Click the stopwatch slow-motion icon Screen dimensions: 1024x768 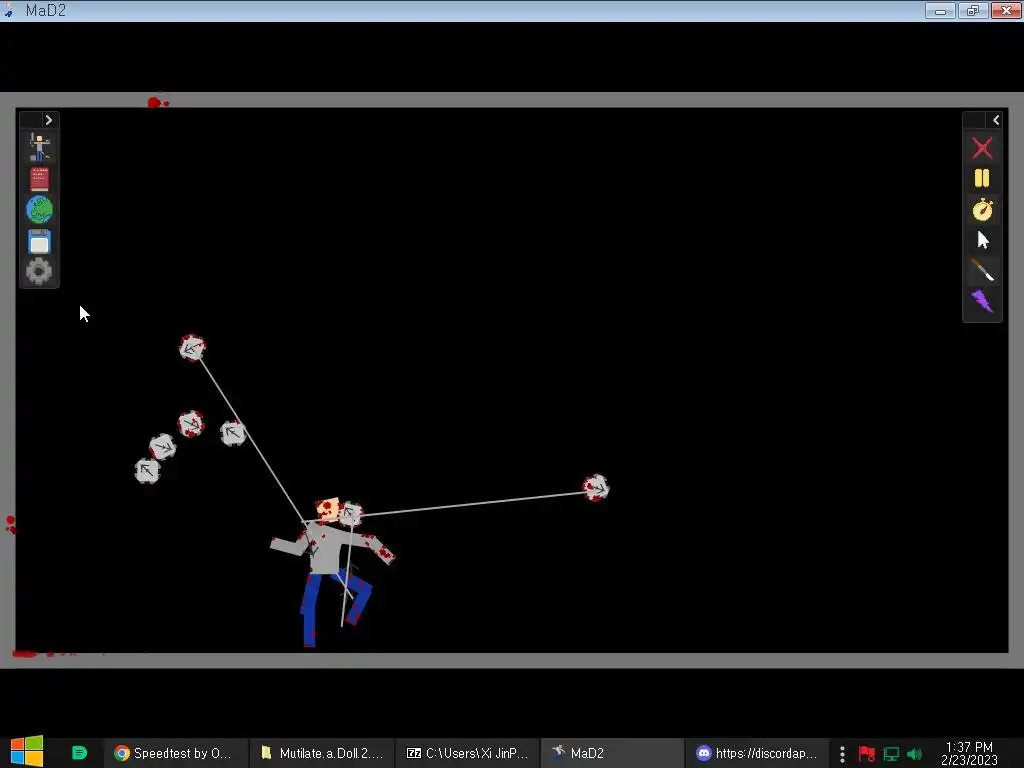point(982,210)
